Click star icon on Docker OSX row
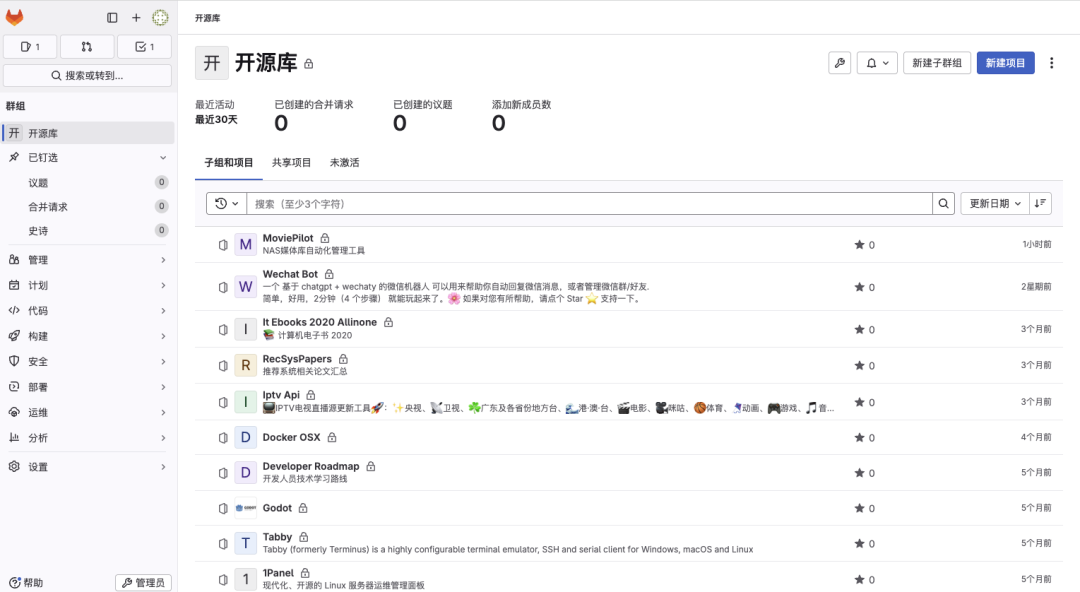Viewport: 1080px width, 592px height. (x=859, y=438)
